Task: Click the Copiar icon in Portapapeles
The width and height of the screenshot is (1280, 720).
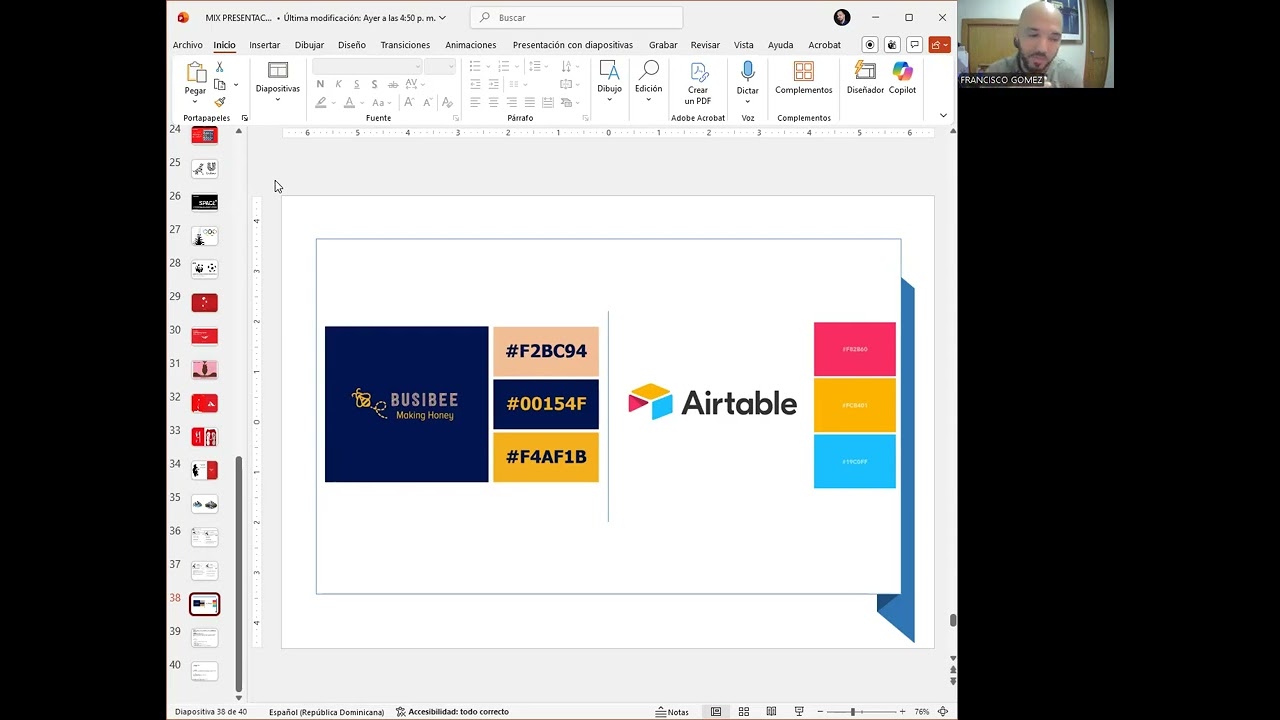Action: (x=220, y=85)
